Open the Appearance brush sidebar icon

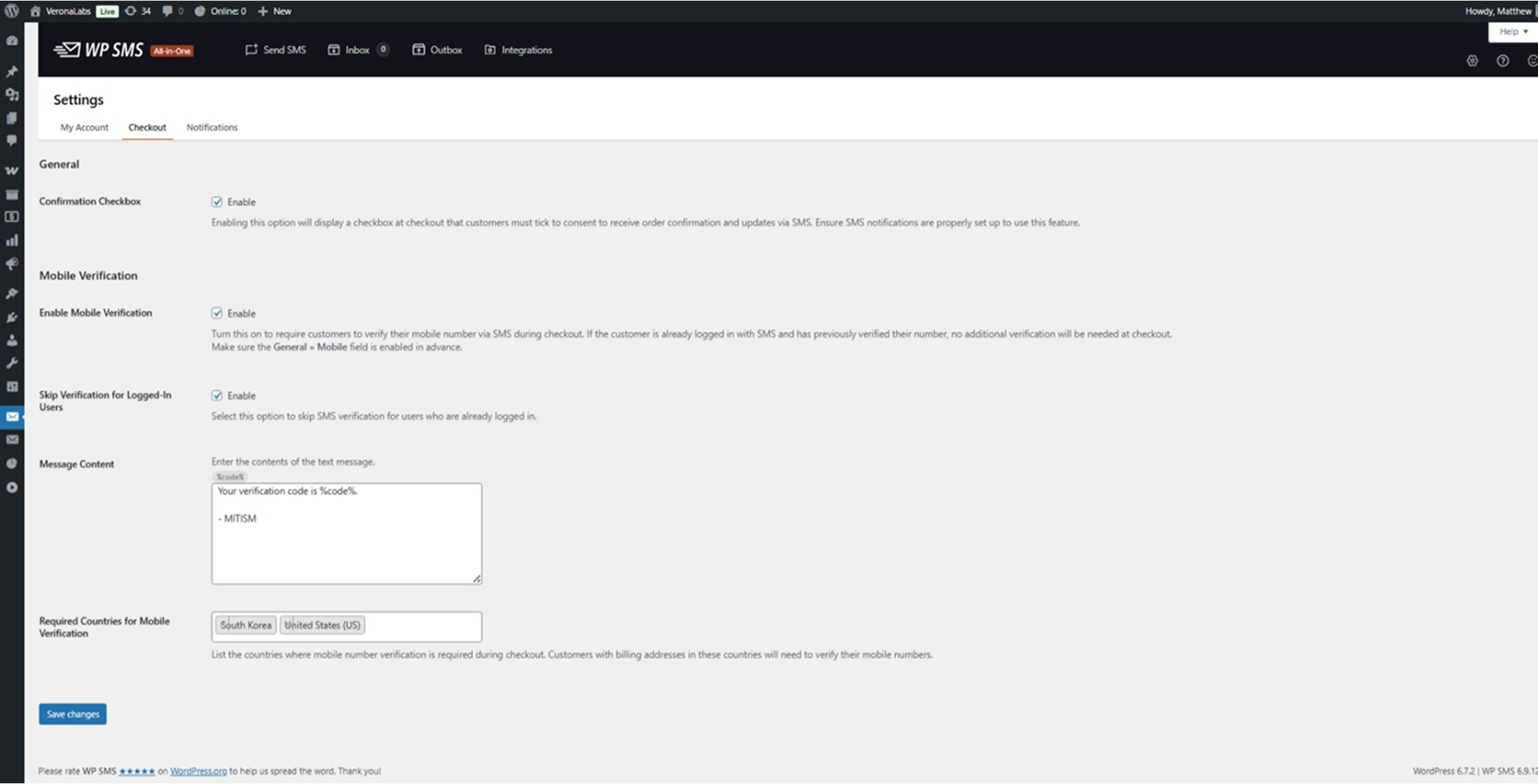pyautogui.click(x=12, y=293)
